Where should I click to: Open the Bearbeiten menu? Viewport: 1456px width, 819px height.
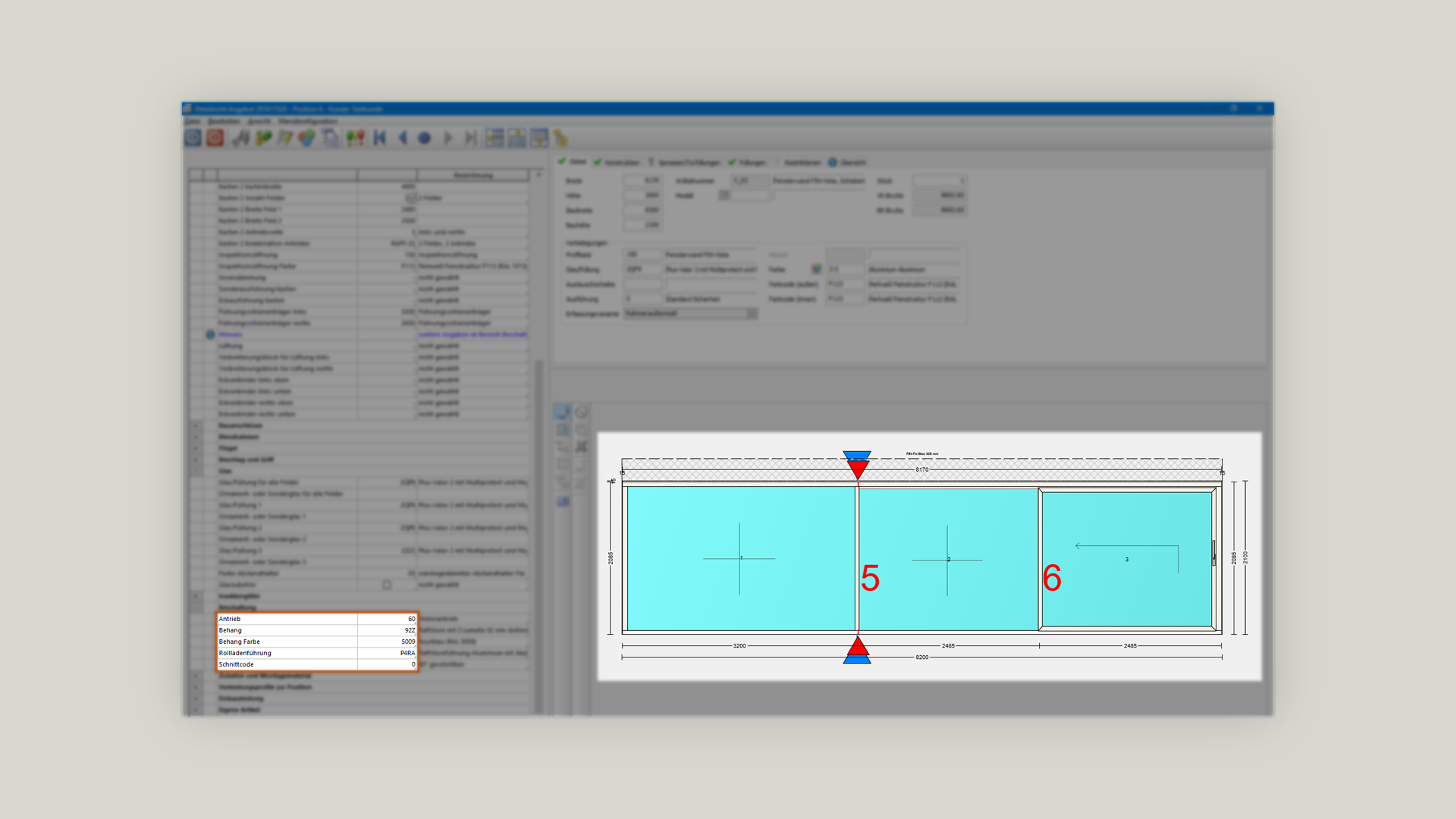pos(224,121)
